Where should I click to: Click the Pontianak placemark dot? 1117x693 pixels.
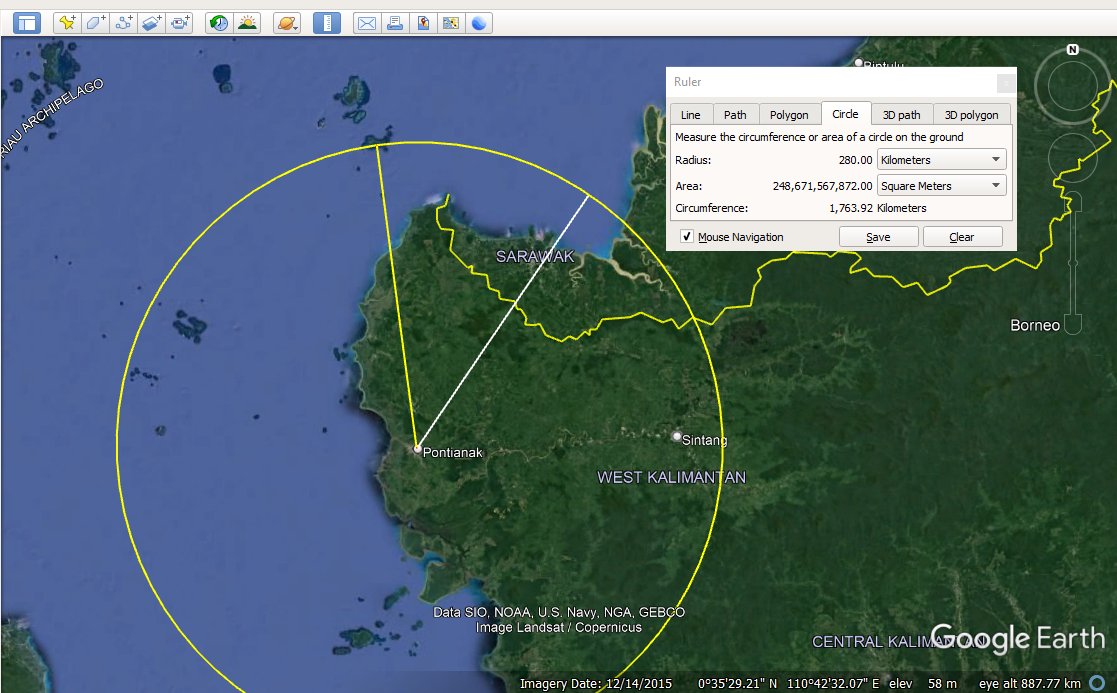pyautogui.click(x=417, y=449)
